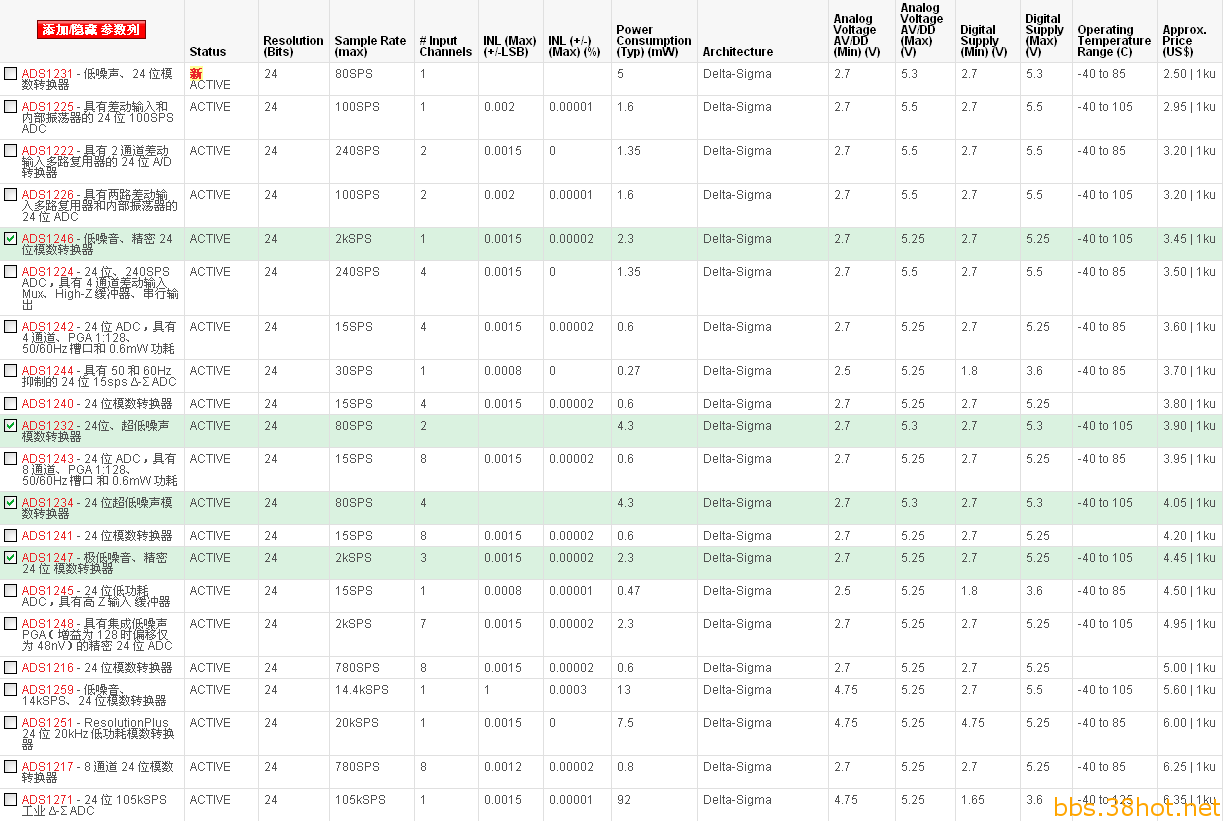Click the Sample Rate (max) header
Viewport: 1223px width, 821px height.
point(371,46)
